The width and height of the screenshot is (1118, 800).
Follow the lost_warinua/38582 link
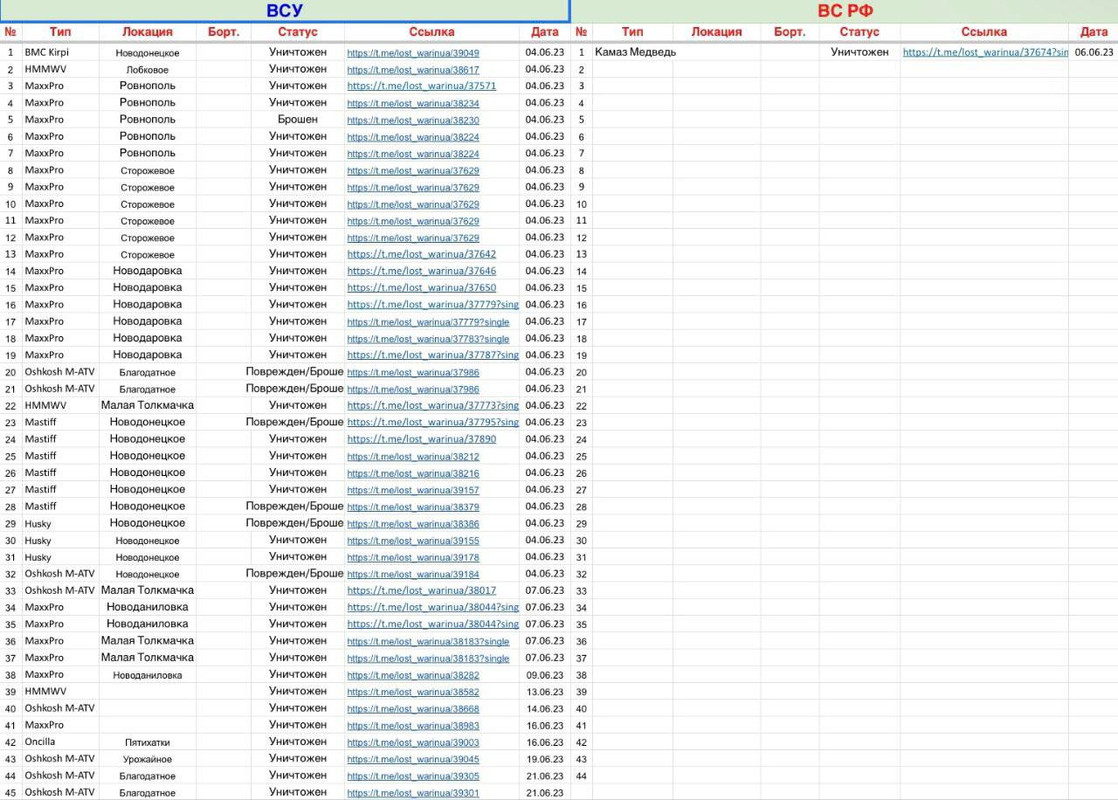413,692
